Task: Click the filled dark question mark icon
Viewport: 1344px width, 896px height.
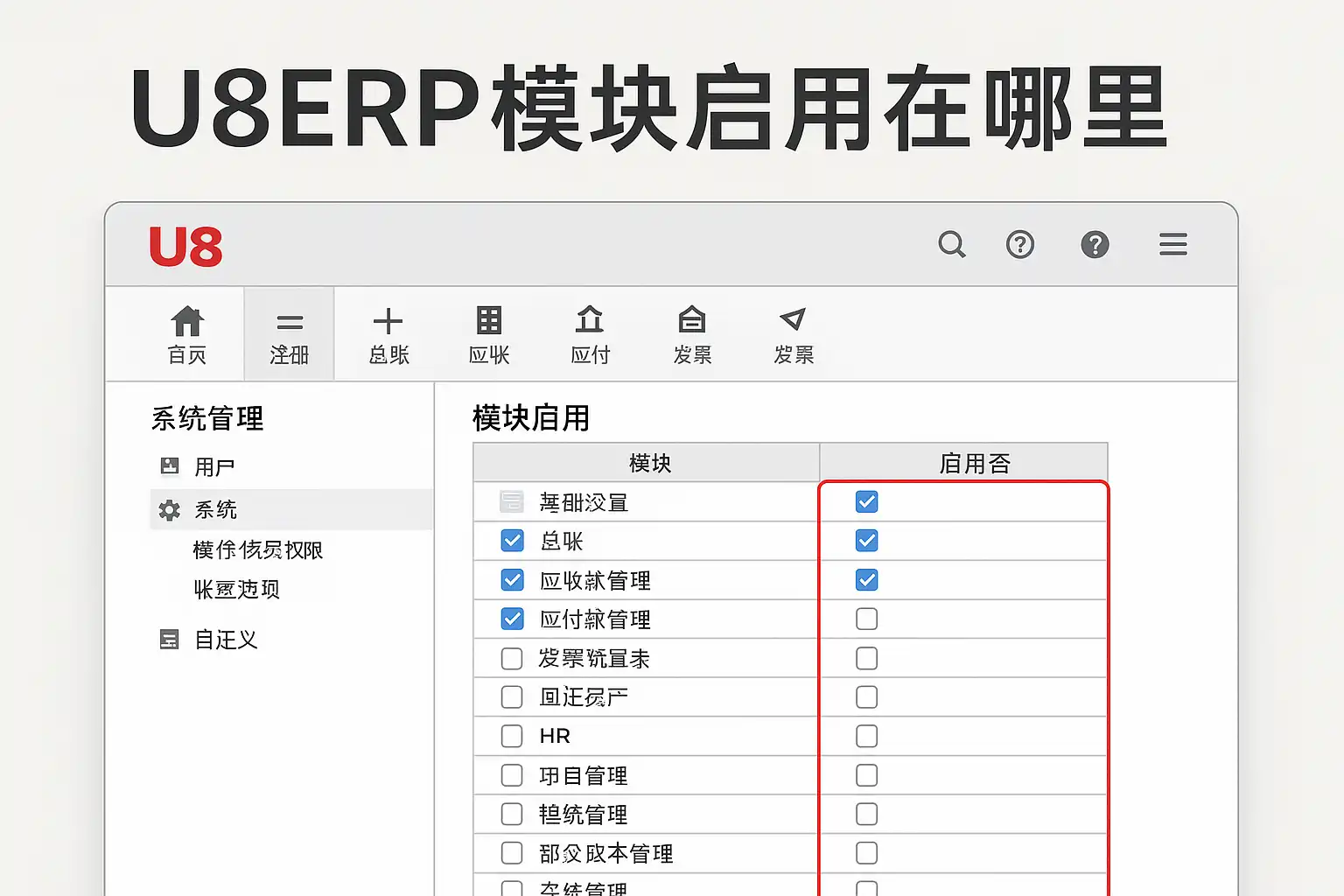Action: (1095, 244)
